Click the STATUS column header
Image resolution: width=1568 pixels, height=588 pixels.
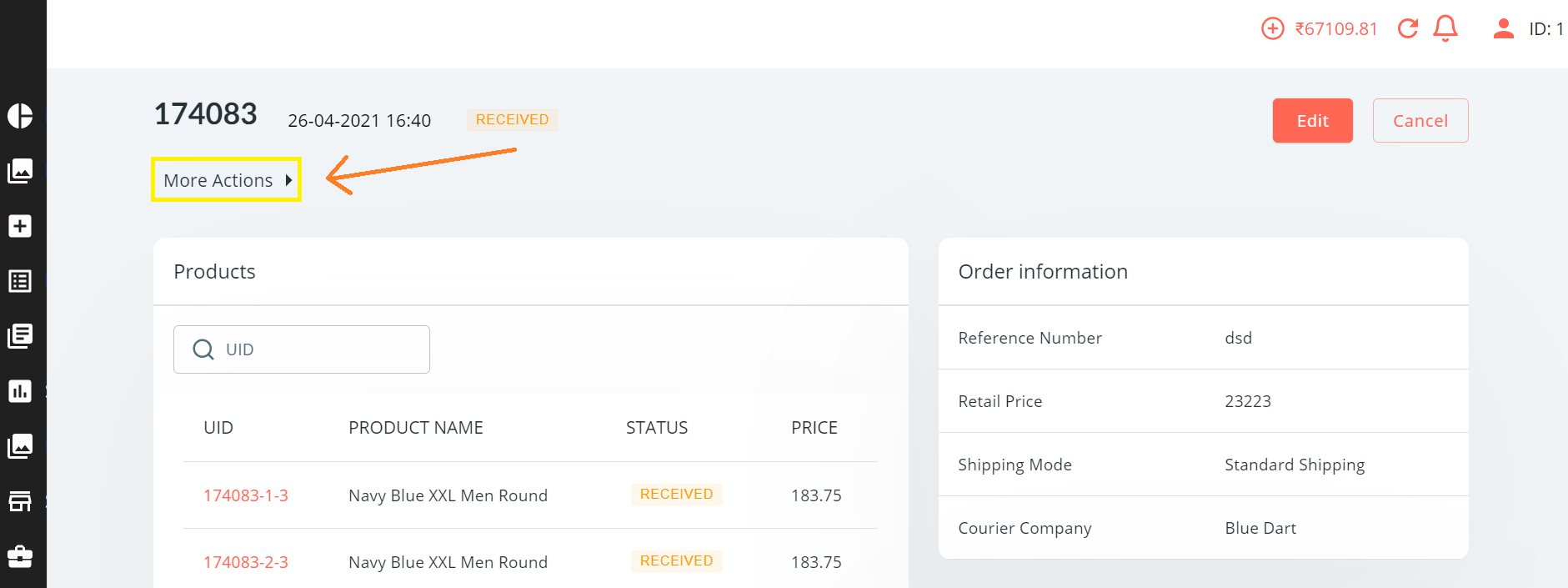pyautogui.click(x=657, y=428)
